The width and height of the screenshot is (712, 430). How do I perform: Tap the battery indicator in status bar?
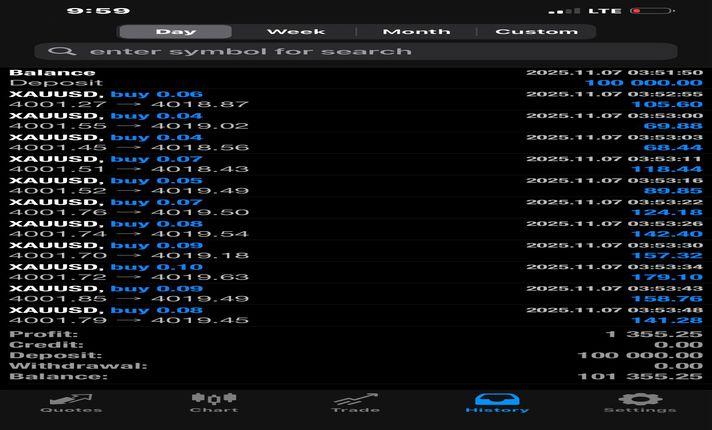tap(653, 11)
